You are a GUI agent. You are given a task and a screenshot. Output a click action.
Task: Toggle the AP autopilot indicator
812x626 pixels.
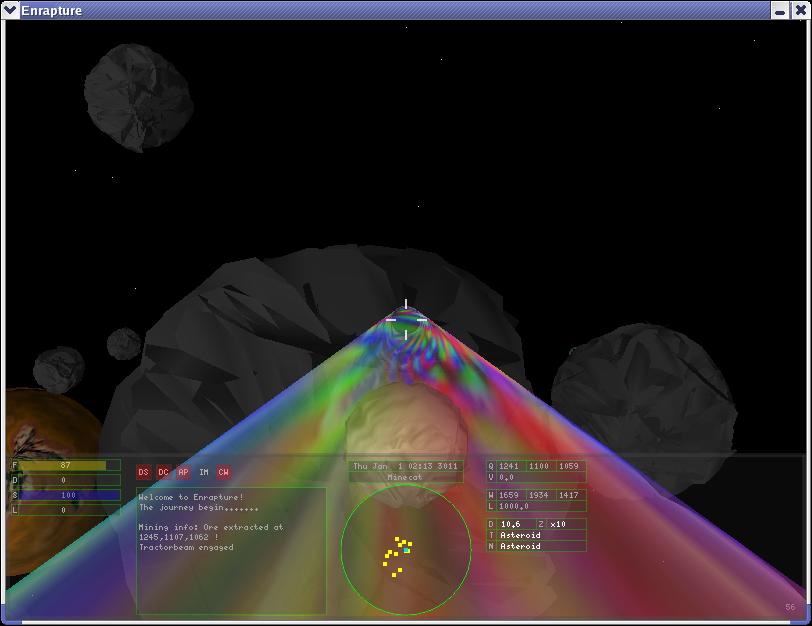[183, 472]
